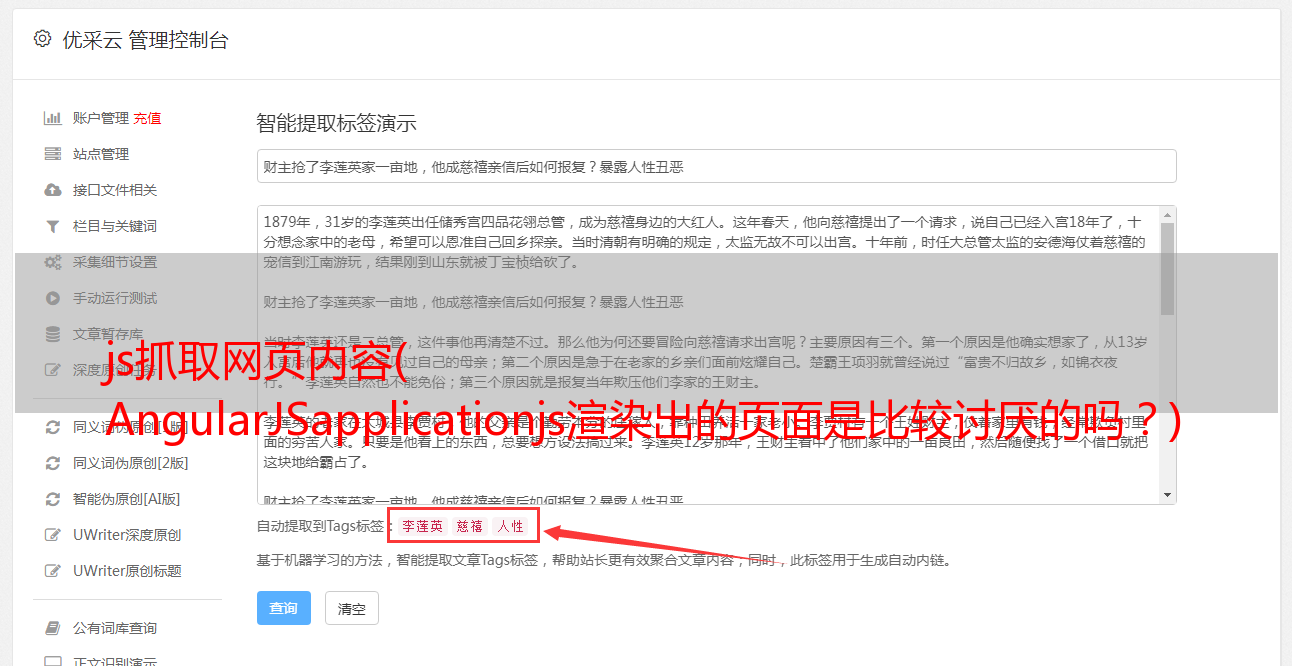The image size is (1292, 666).
Task: Select the 李莲英 tag
Action: [x=423, y=526]
